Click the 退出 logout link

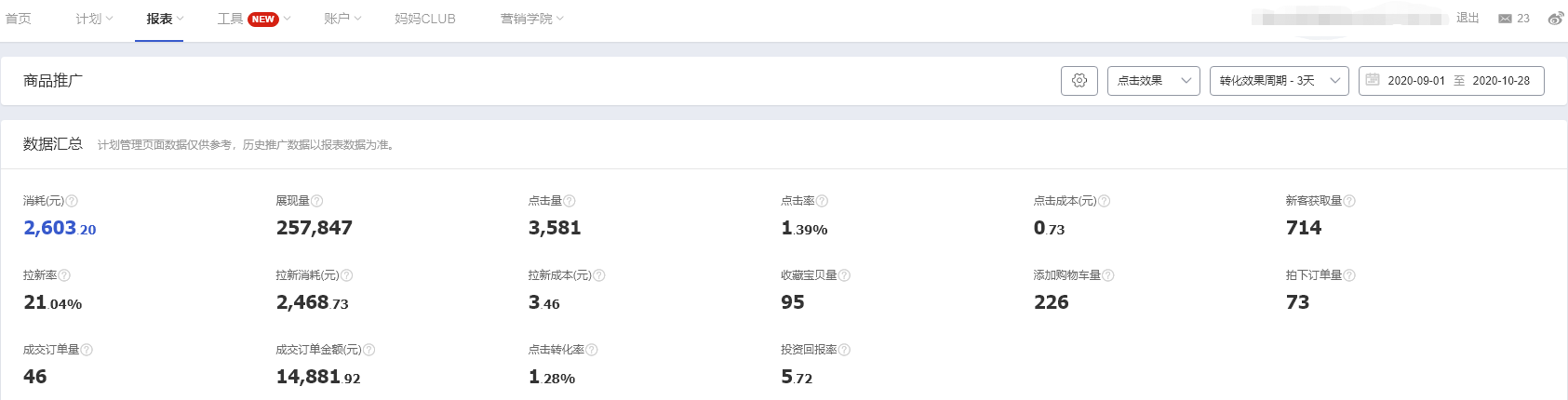pos(1467,18)
